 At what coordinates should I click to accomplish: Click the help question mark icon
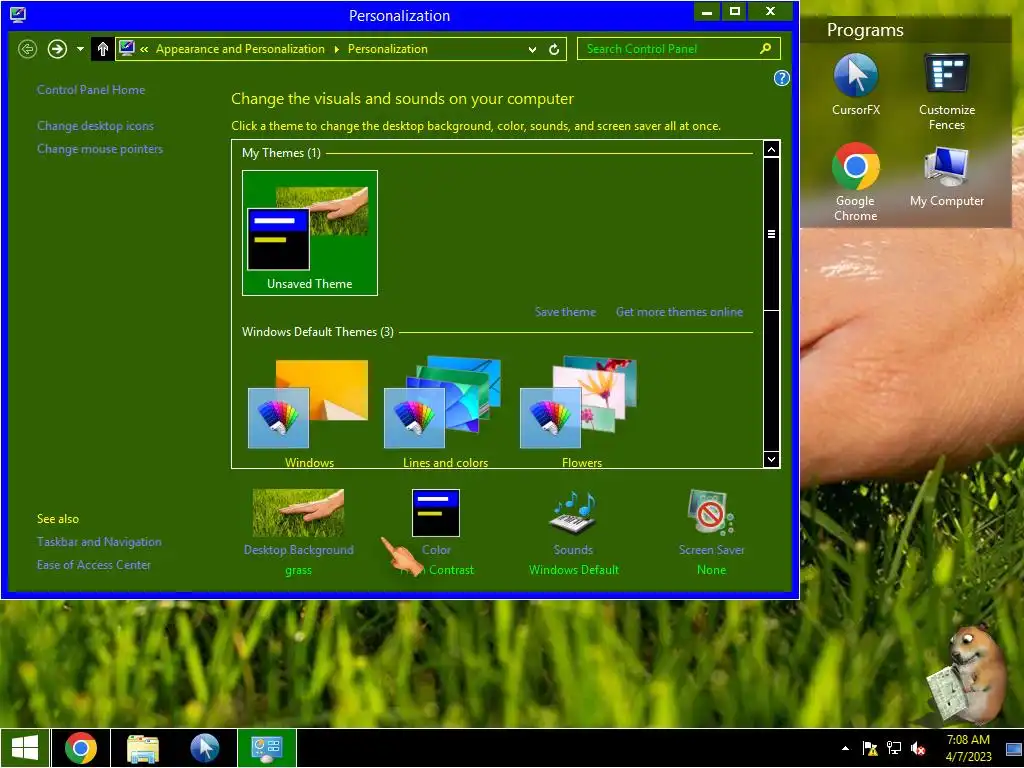coord(781,78)
